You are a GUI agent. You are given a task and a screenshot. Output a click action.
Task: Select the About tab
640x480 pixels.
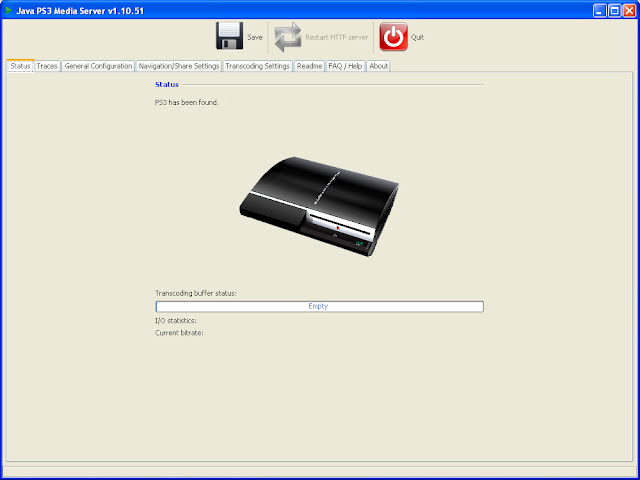[378, 66]
